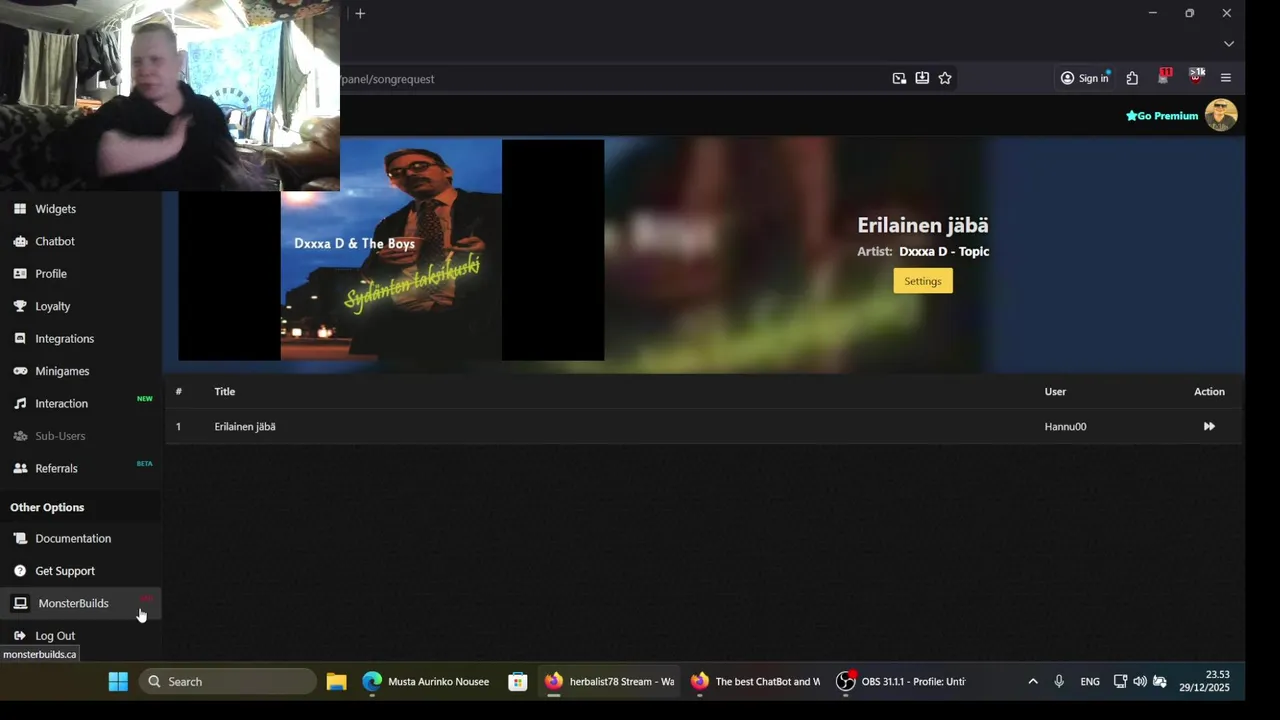The width and height of the screenshot is (1280, 720).
Task: Open Microsoft Store from the taskbar
Action: point(517,682)
